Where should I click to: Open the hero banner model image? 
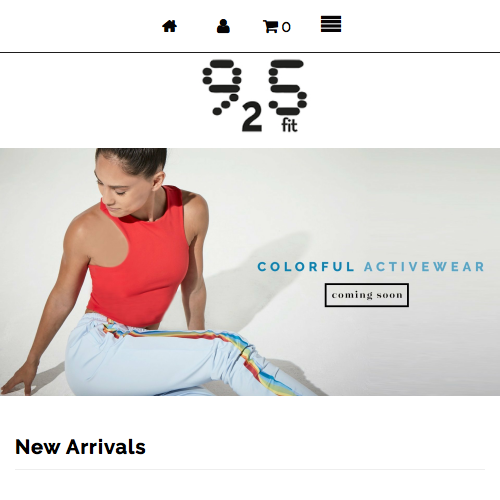(x=250, y=272)
